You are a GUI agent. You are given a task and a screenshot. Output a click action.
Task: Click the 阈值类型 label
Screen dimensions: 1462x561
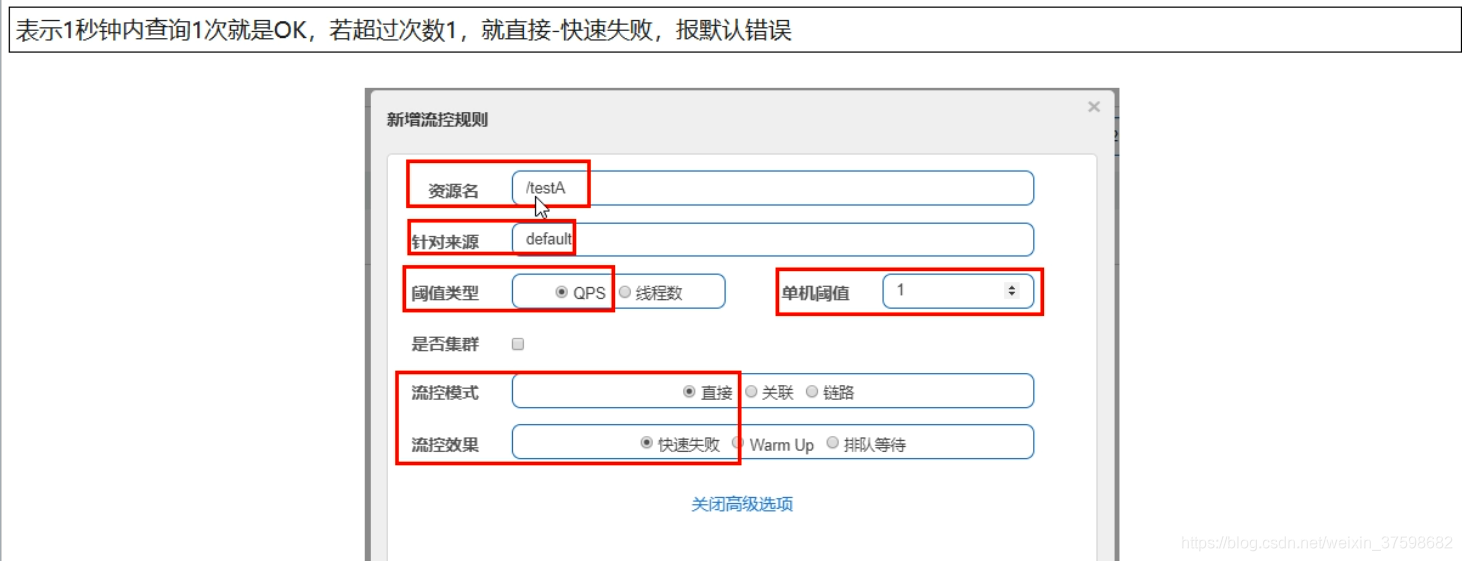(445, 293)
